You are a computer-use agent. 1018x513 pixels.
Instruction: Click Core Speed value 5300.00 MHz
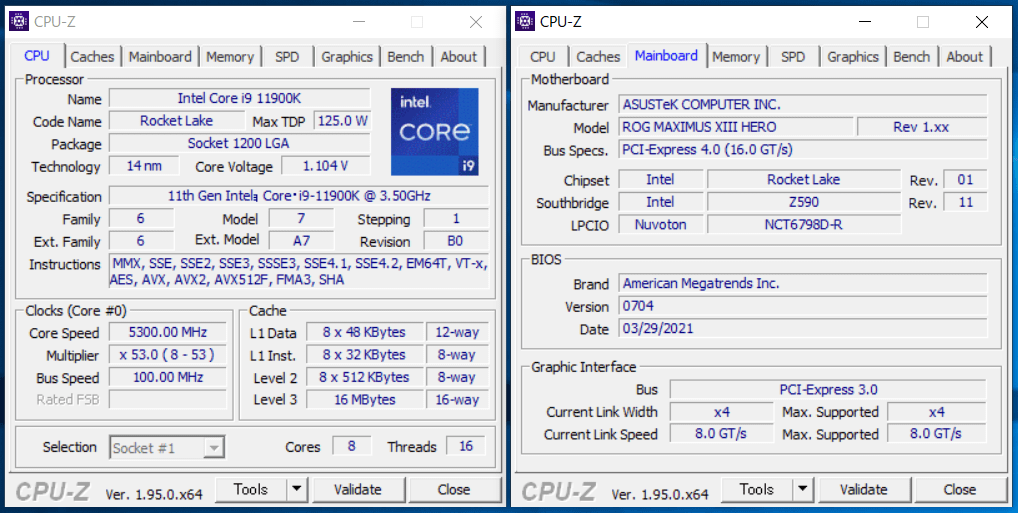tap(168, 332)
